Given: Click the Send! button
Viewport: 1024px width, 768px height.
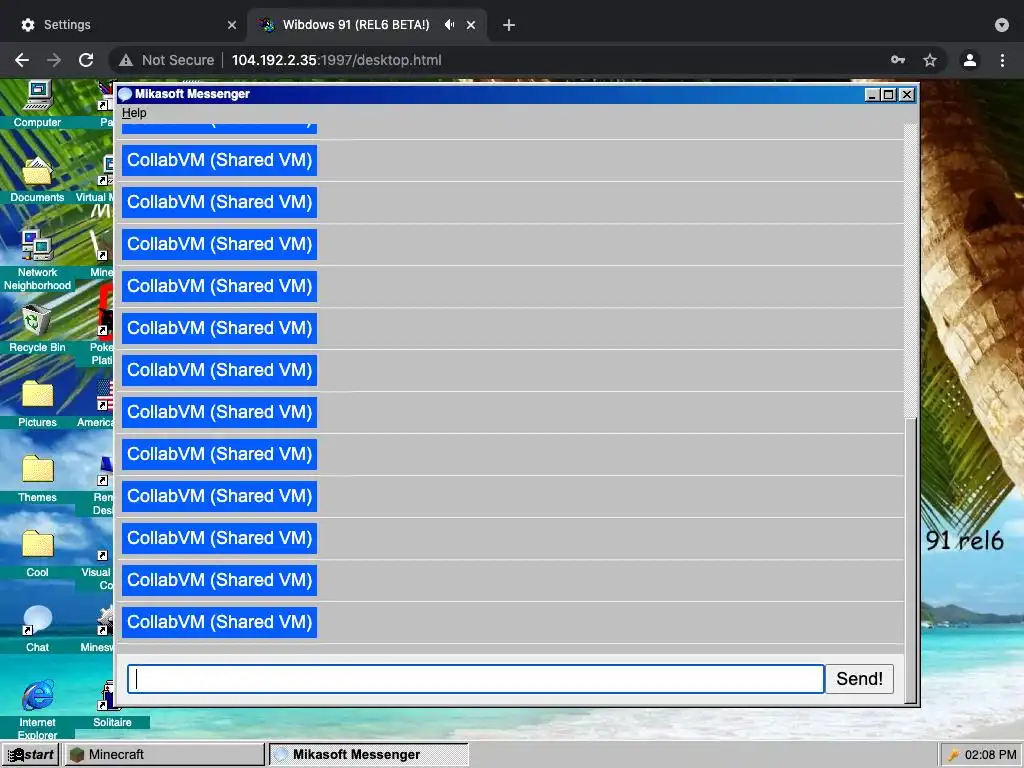Looking at the screenshot, I should (859, 679).
